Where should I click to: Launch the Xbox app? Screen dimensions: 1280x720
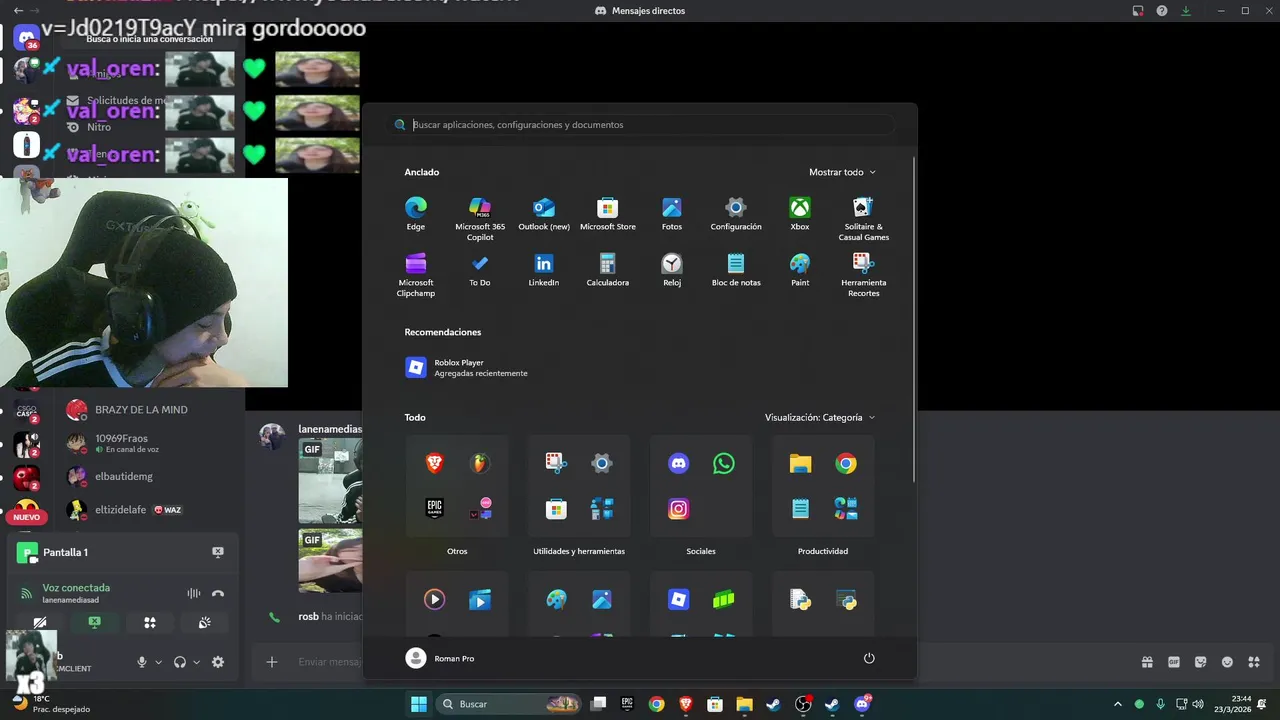pos(800,213)
